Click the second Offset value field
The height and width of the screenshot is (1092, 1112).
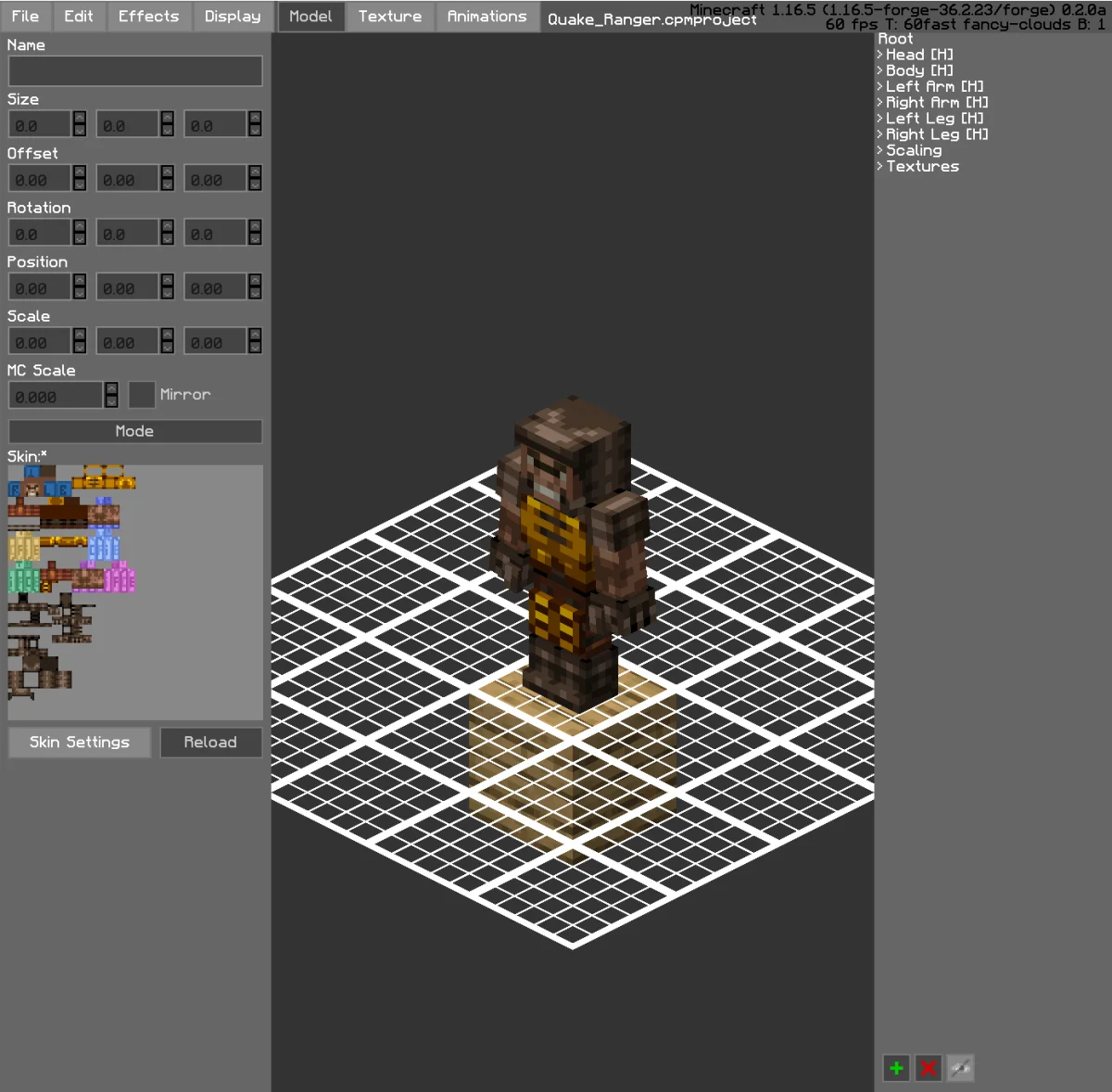pyautogui.click(x=128, y=179)
